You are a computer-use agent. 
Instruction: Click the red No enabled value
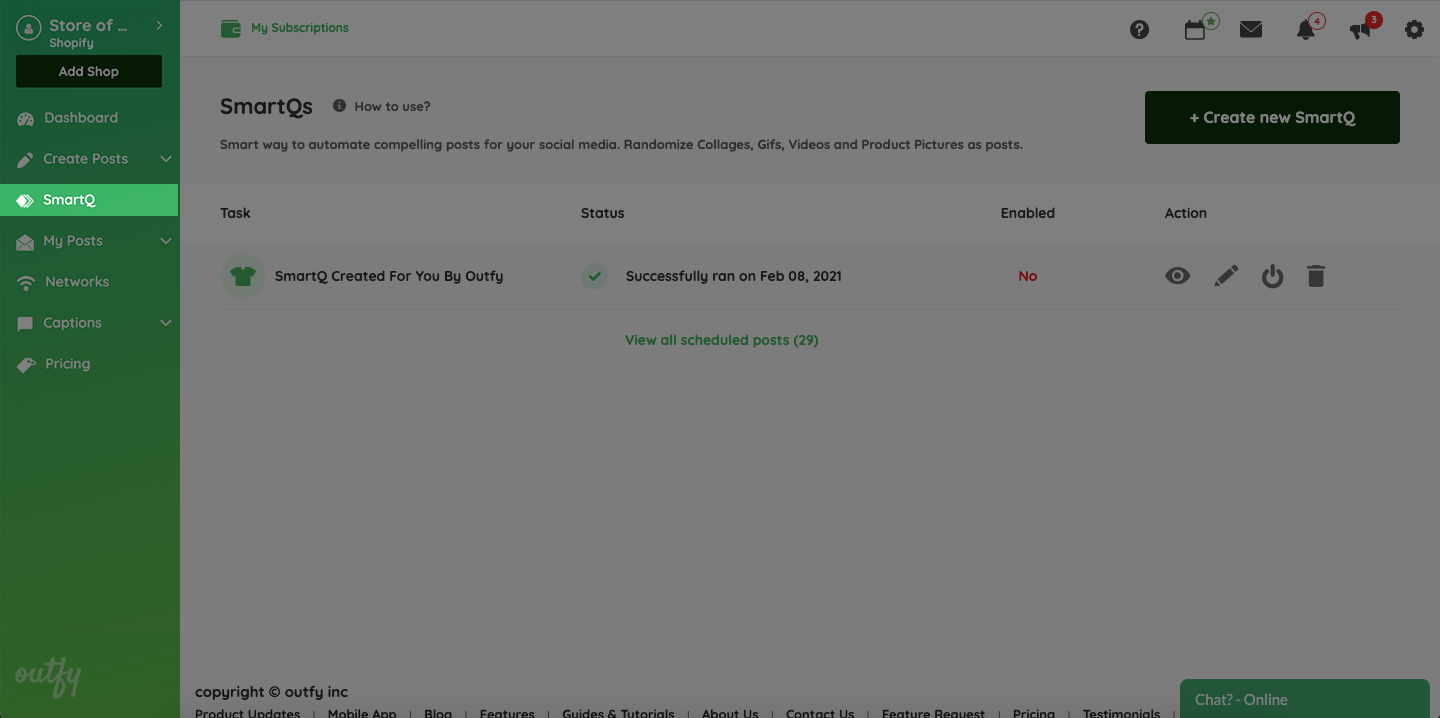[x=1028, y=276]
